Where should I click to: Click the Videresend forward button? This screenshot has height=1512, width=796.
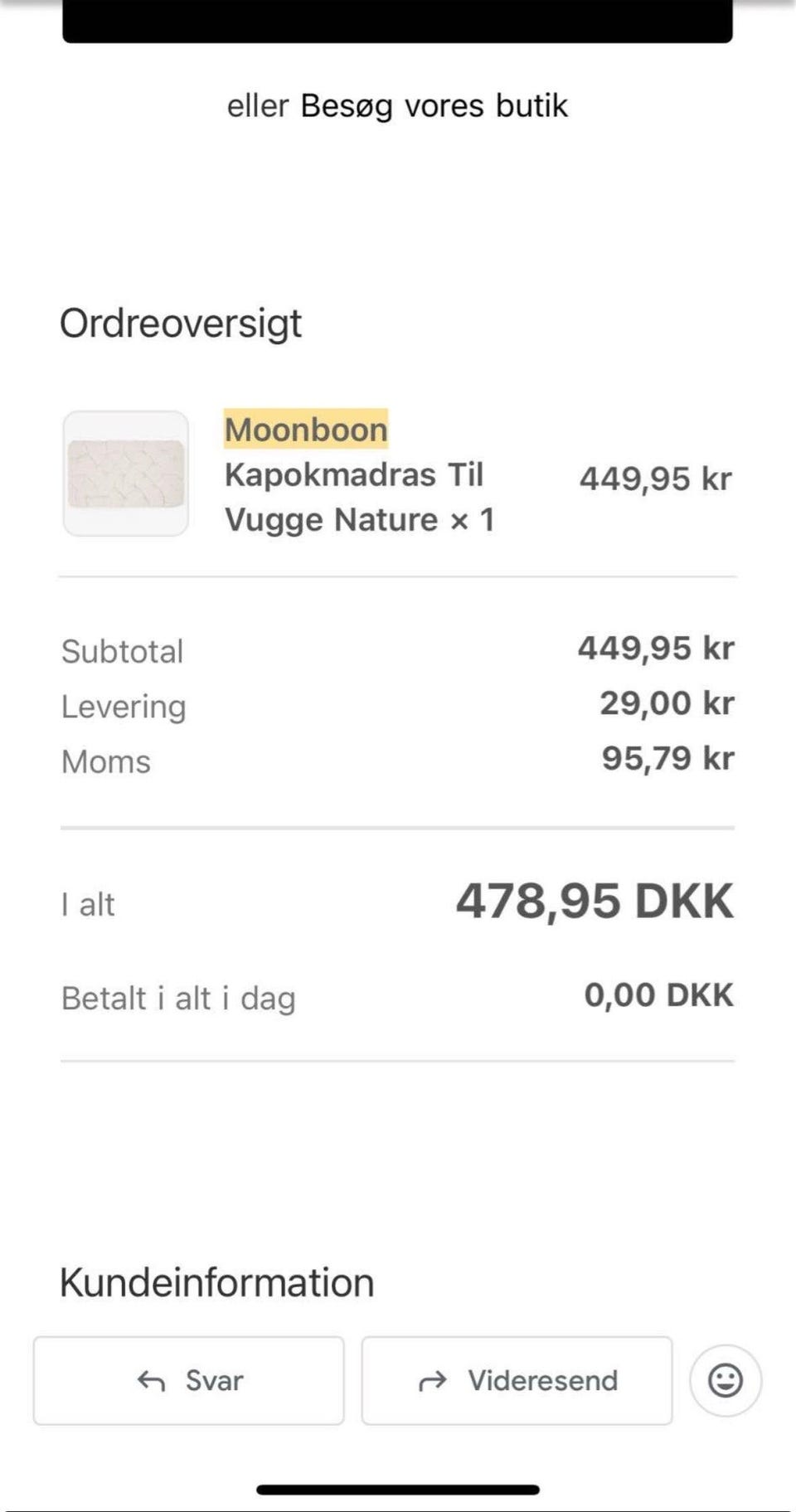pyautogui.click(x=517, y=1381)
